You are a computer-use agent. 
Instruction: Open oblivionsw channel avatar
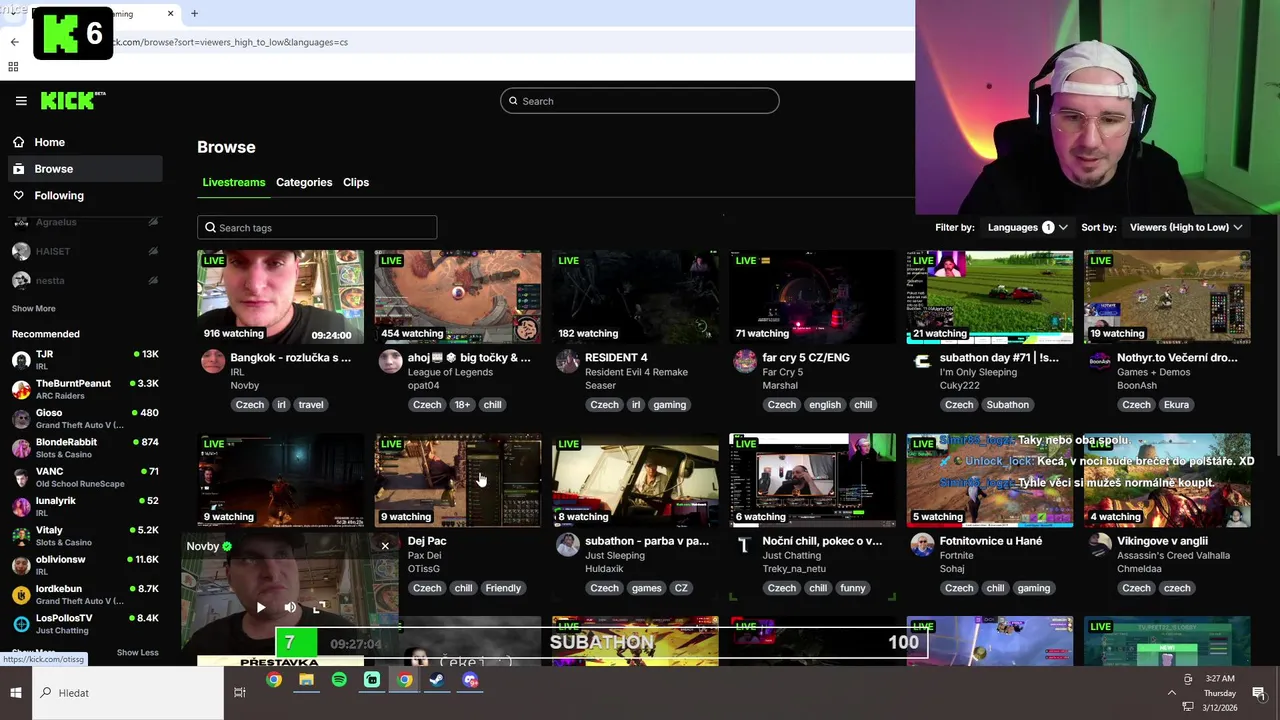21,565
